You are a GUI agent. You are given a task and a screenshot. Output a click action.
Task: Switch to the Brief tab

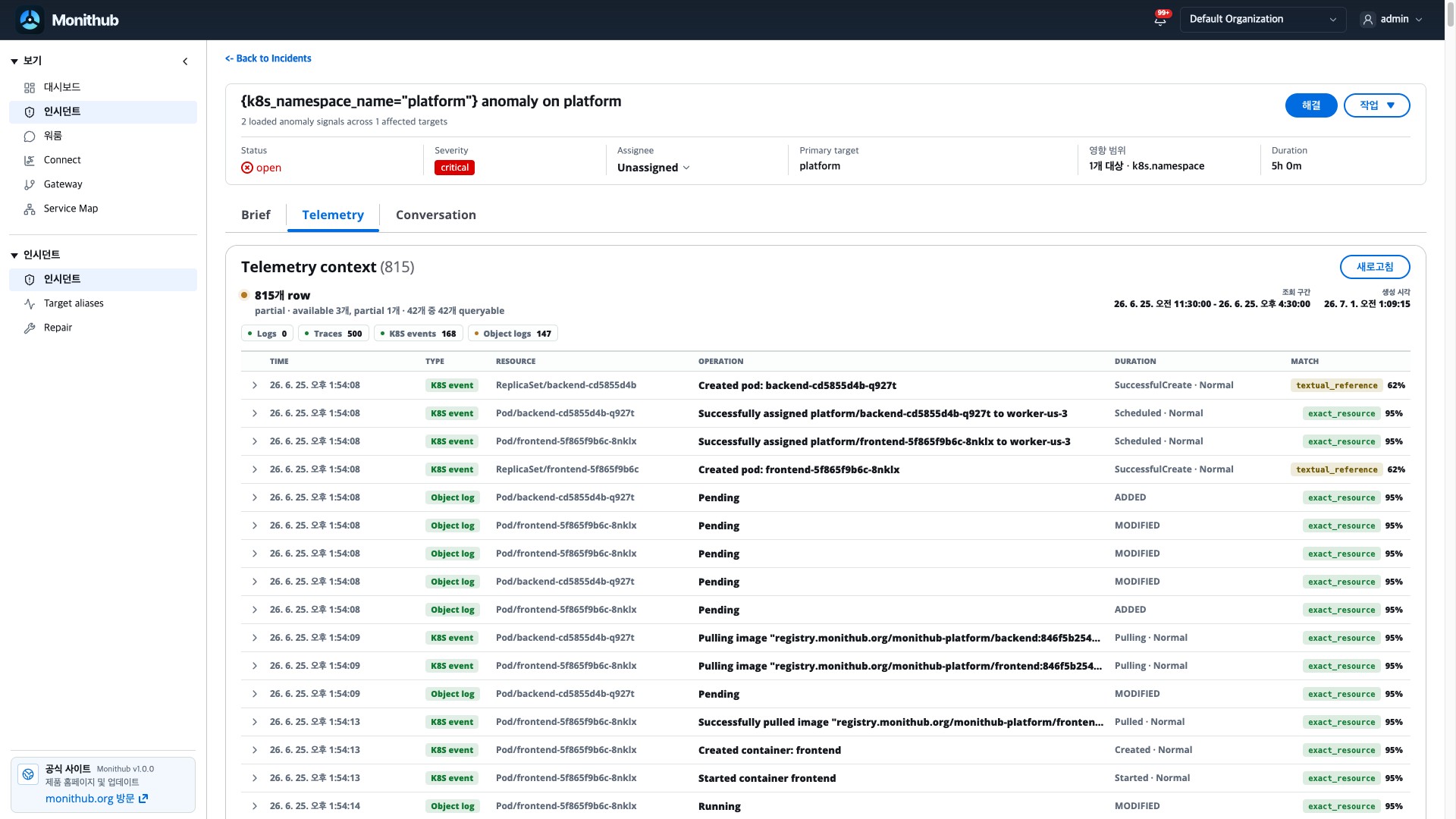coord(256,215)
